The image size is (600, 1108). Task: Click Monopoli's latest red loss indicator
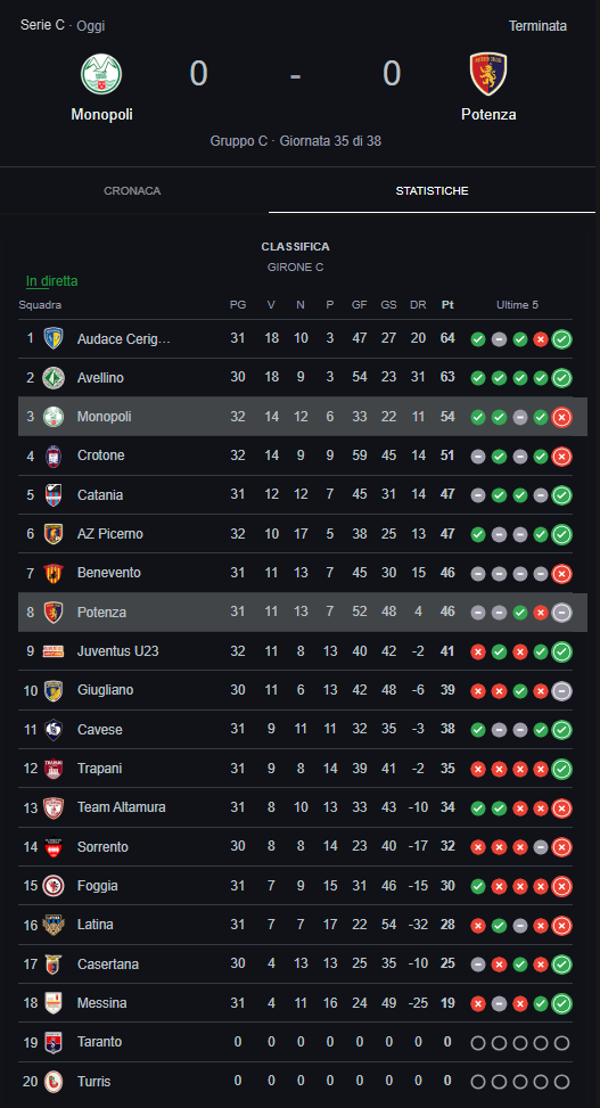pos(562,417)
